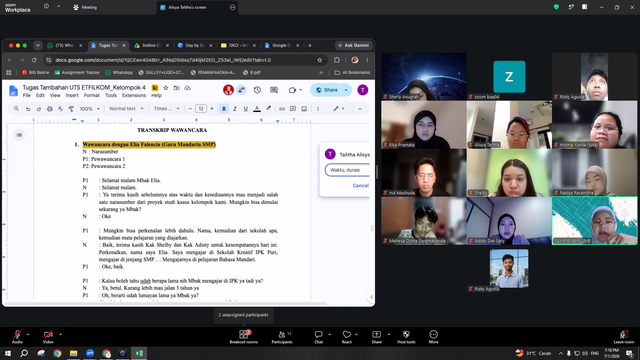
Task: Toggle Bold formatting
Action: (x=224, y=109)
